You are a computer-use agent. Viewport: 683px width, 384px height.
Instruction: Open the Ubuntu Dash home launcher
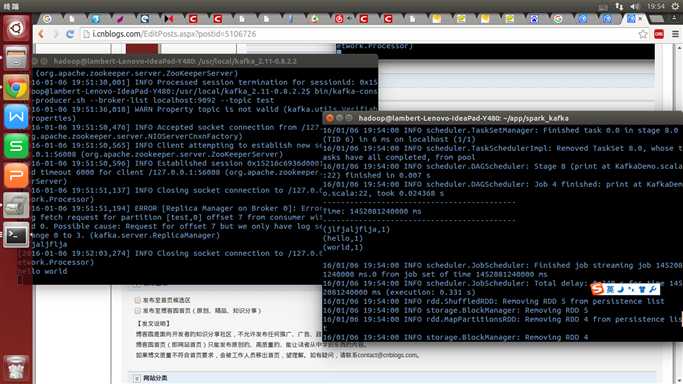(x=16, y=29)
